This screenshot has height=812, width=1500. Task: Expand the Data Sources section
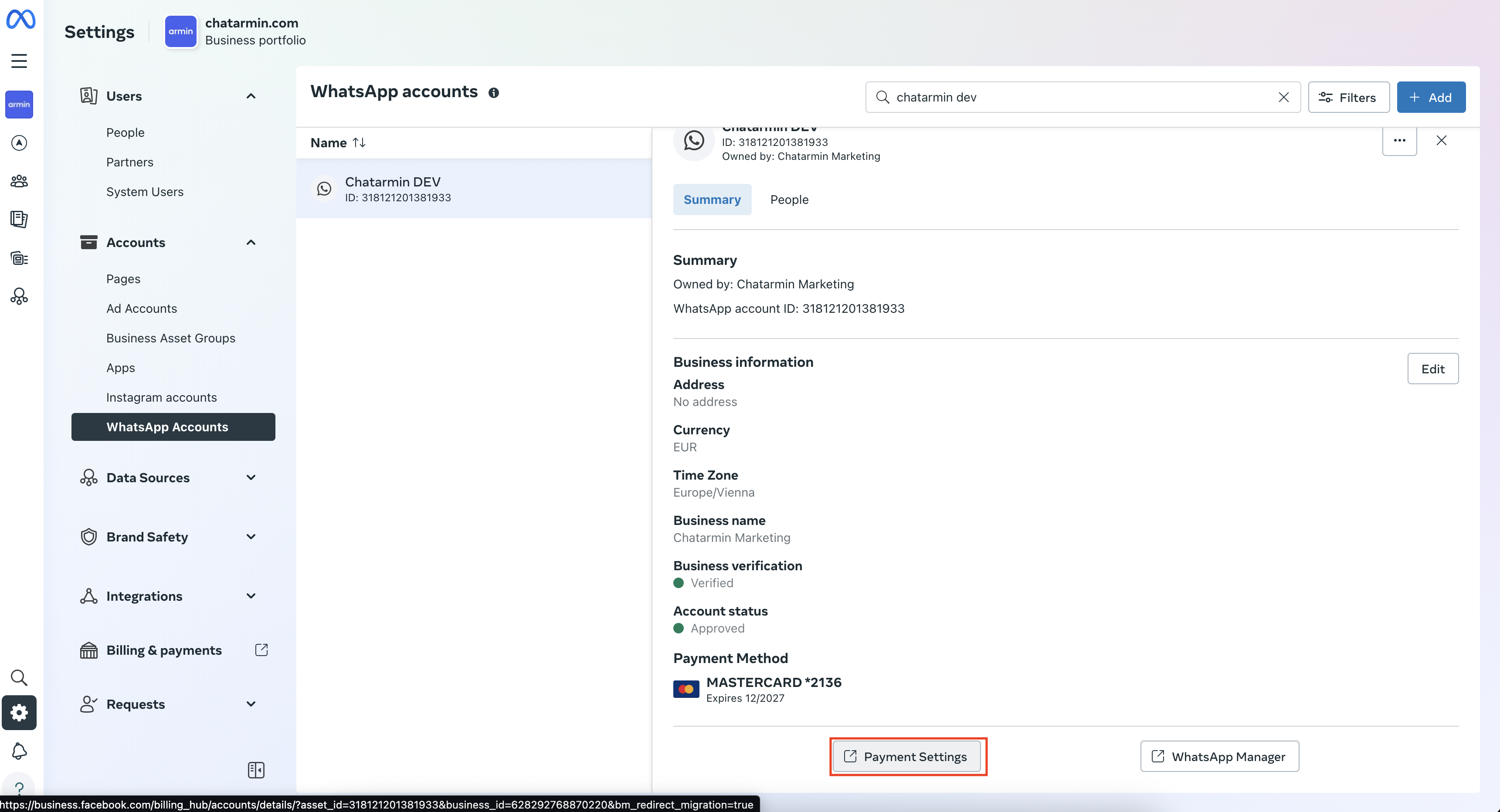251,477
